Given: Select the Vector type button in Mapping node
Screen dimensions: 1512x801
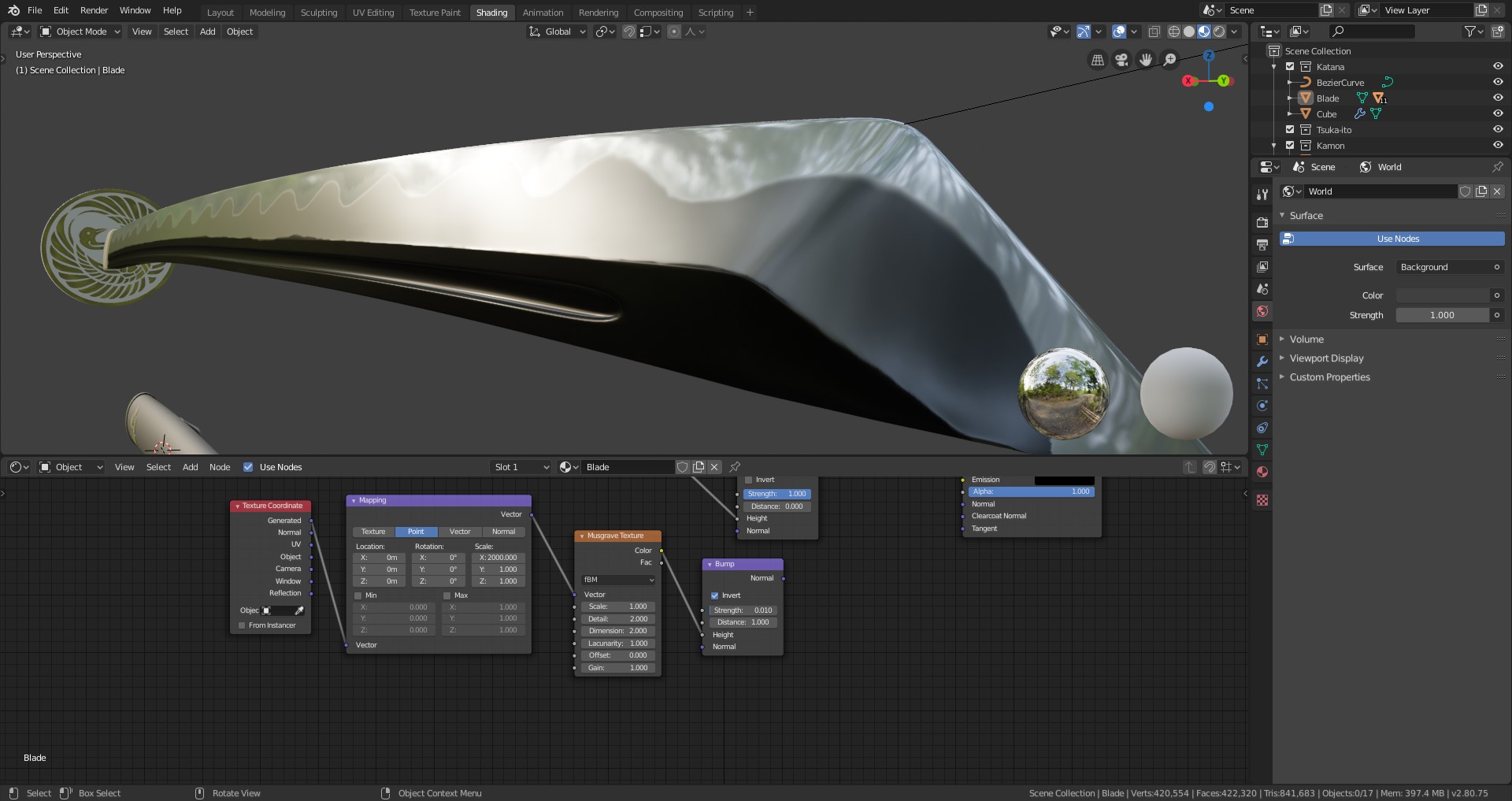Looking at the screenshot, I should pos(460,532).
